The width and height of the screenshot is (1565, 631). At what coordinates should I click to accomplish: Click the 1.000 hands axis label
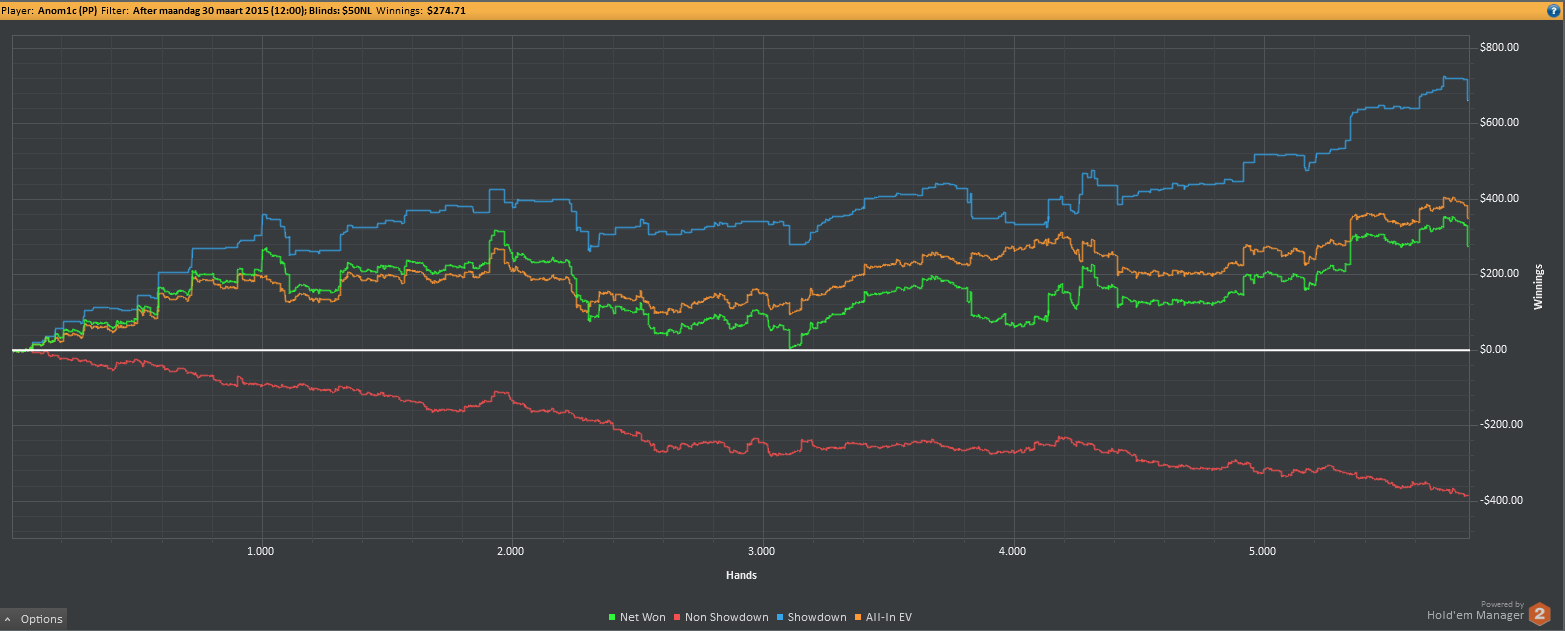coord(261,550)
